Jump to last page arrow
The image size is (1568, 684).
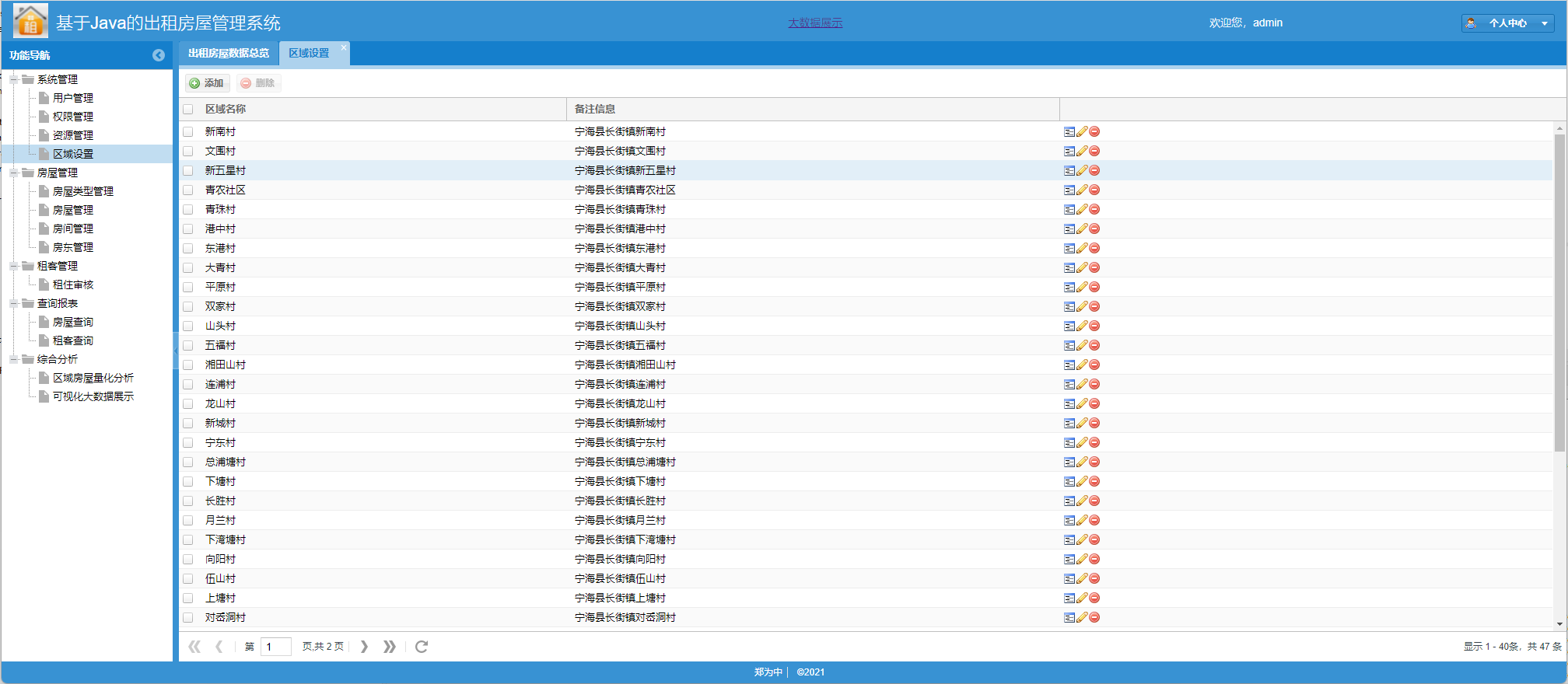(x=390, y=647)
